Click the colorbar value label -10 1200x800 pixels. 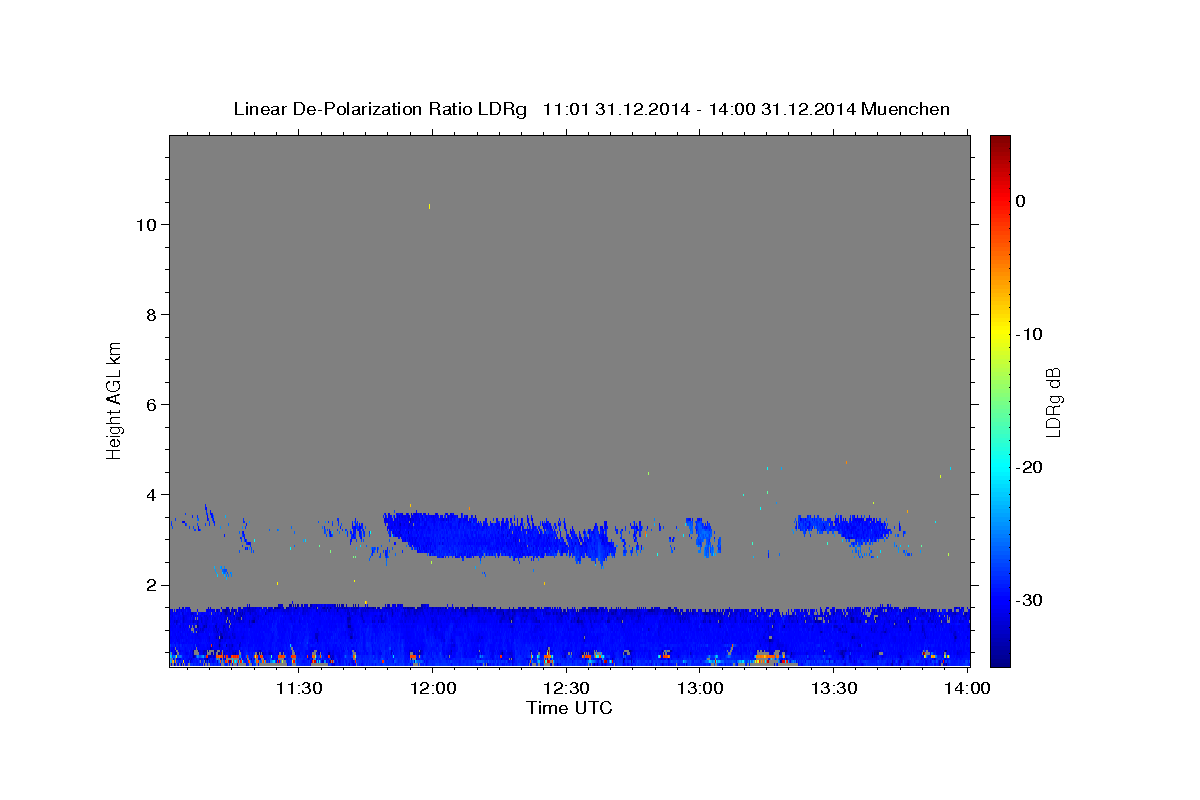click(1029, 334)
